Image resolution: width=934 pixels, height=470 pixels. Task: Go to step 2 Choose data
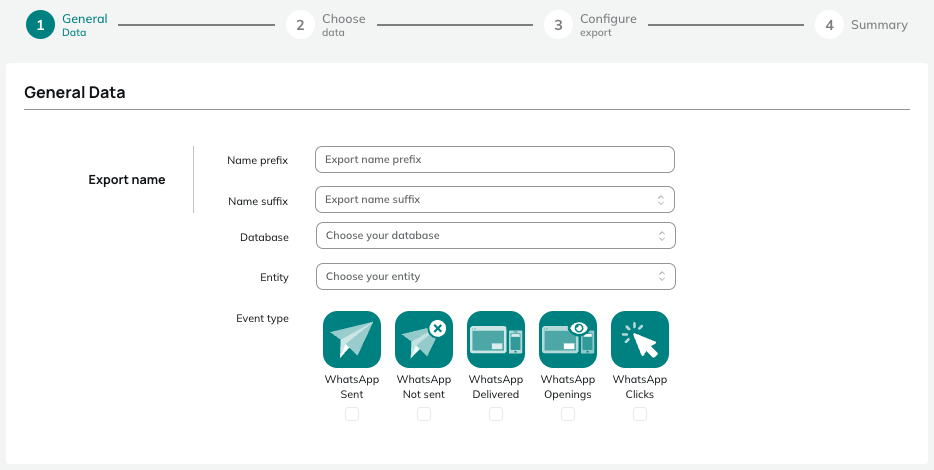(326, 25)
